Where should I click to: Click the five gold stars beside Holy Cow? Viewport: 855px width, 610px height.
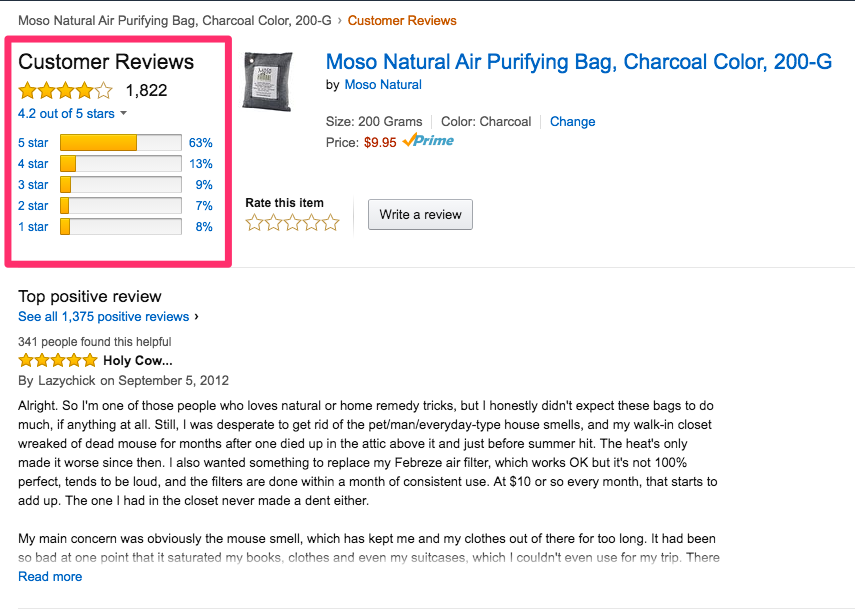coord(58,360)
